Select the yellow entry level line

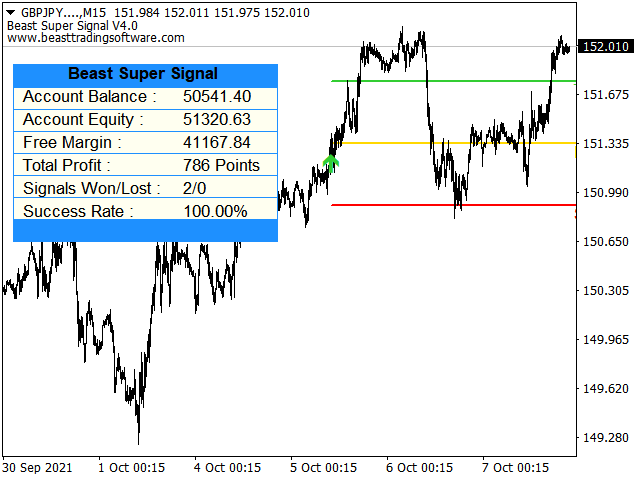click(457, 143)
